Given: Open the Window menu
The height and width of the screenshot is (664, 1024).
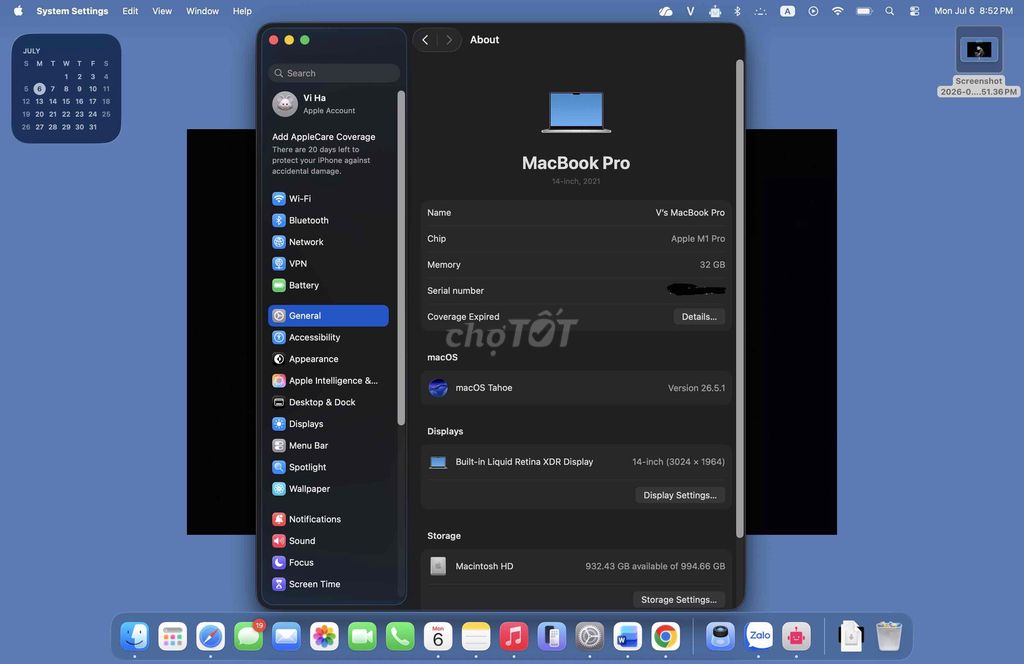Looking at the screenshot, I should [202, 11].
